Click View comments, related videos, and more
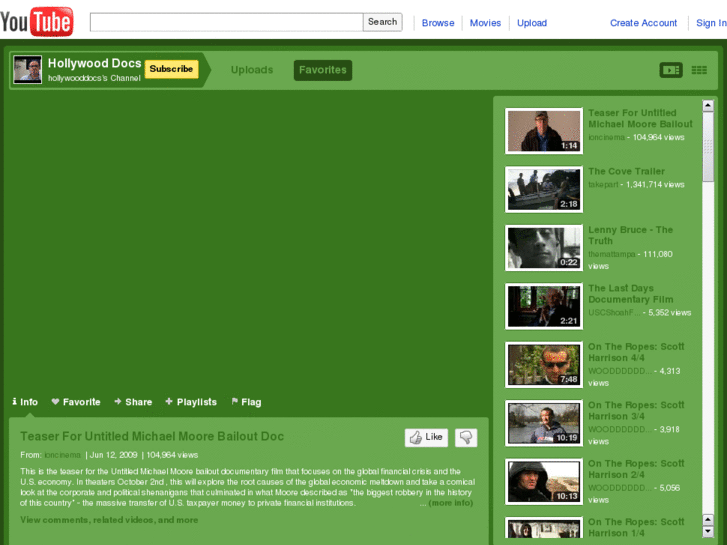This screenshot has height=545, width=727. pos(109,520)
